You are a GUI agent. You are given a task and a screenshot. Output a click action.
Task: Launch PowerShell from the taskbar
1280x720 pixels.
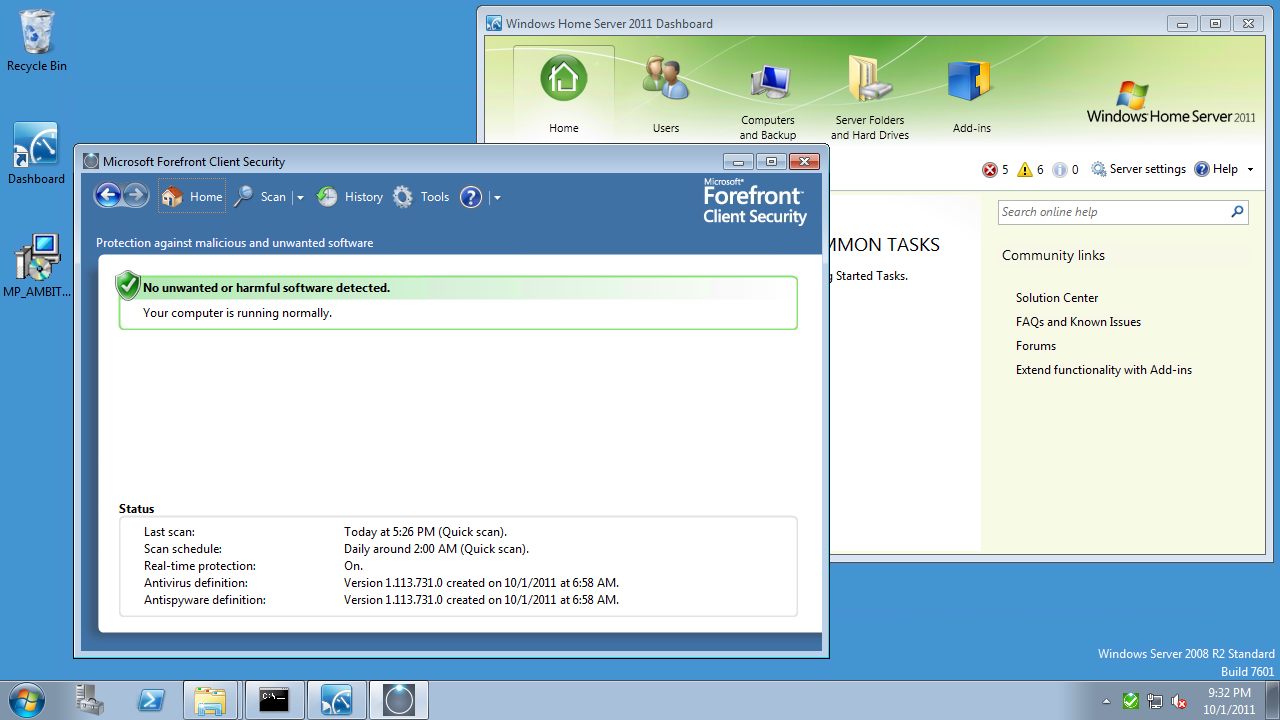[x=151, y=700]
